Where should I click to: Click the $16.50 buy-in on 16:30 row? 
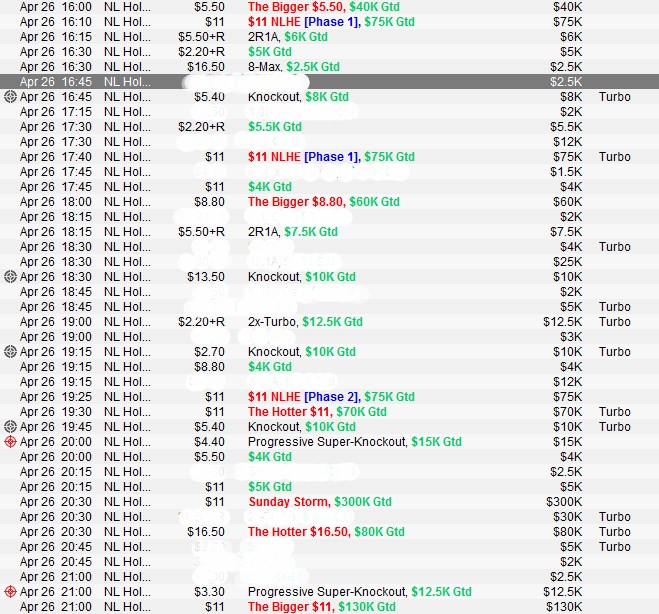click(206, 67)
